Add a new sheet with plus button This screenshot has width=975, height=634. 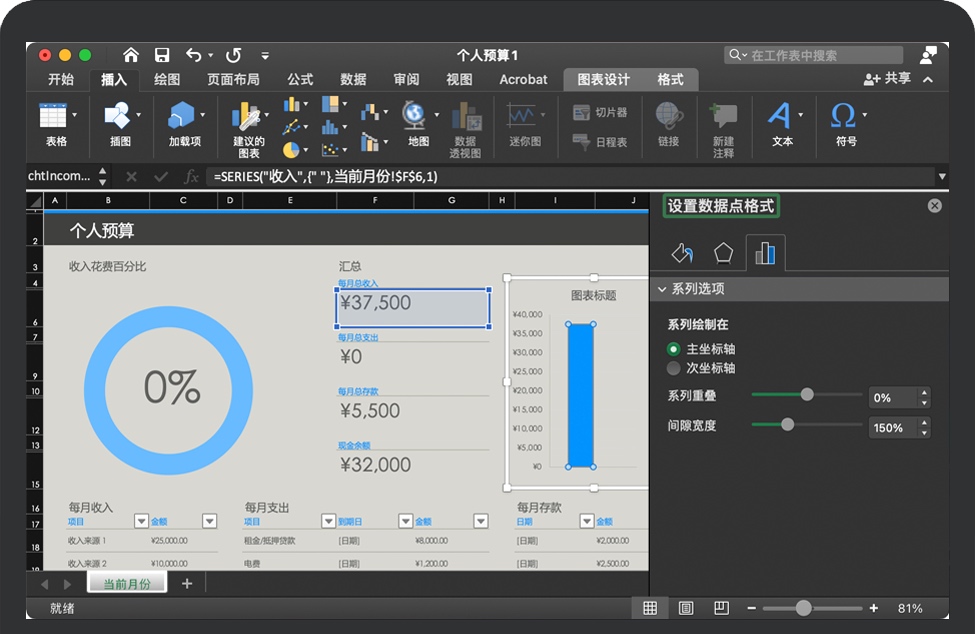coord(186,584)
